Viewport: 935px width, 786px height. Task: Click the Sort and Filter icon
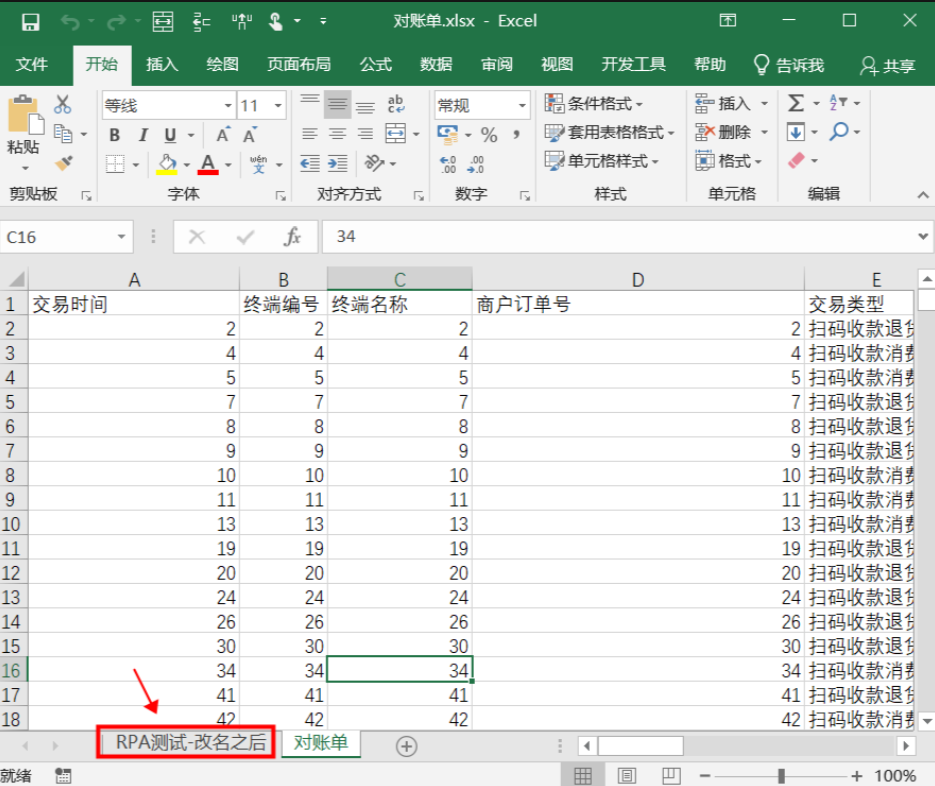coord(838,103)
